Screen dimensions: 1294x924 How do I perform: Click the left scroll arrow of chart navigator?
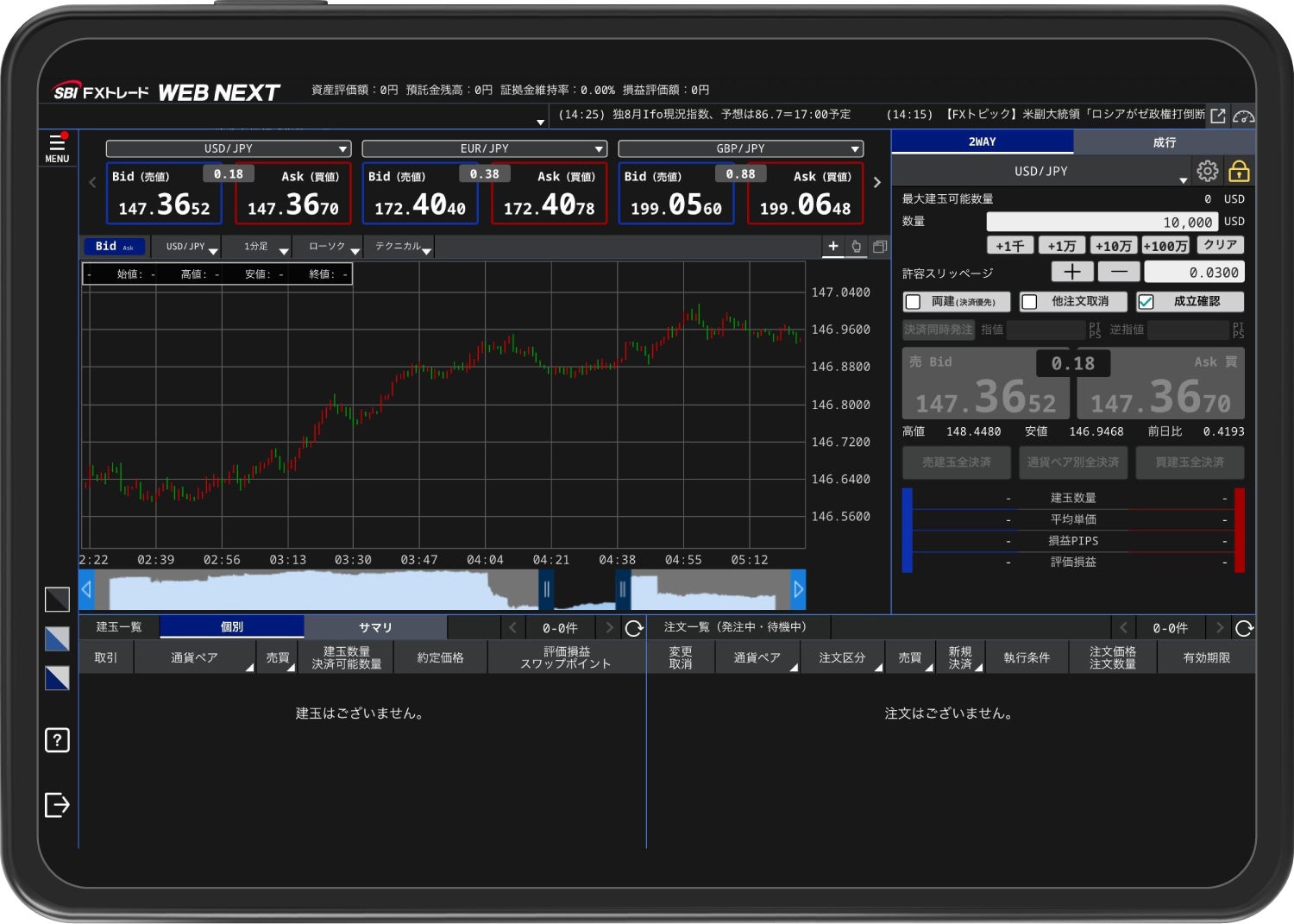click(x=86, y=589)
